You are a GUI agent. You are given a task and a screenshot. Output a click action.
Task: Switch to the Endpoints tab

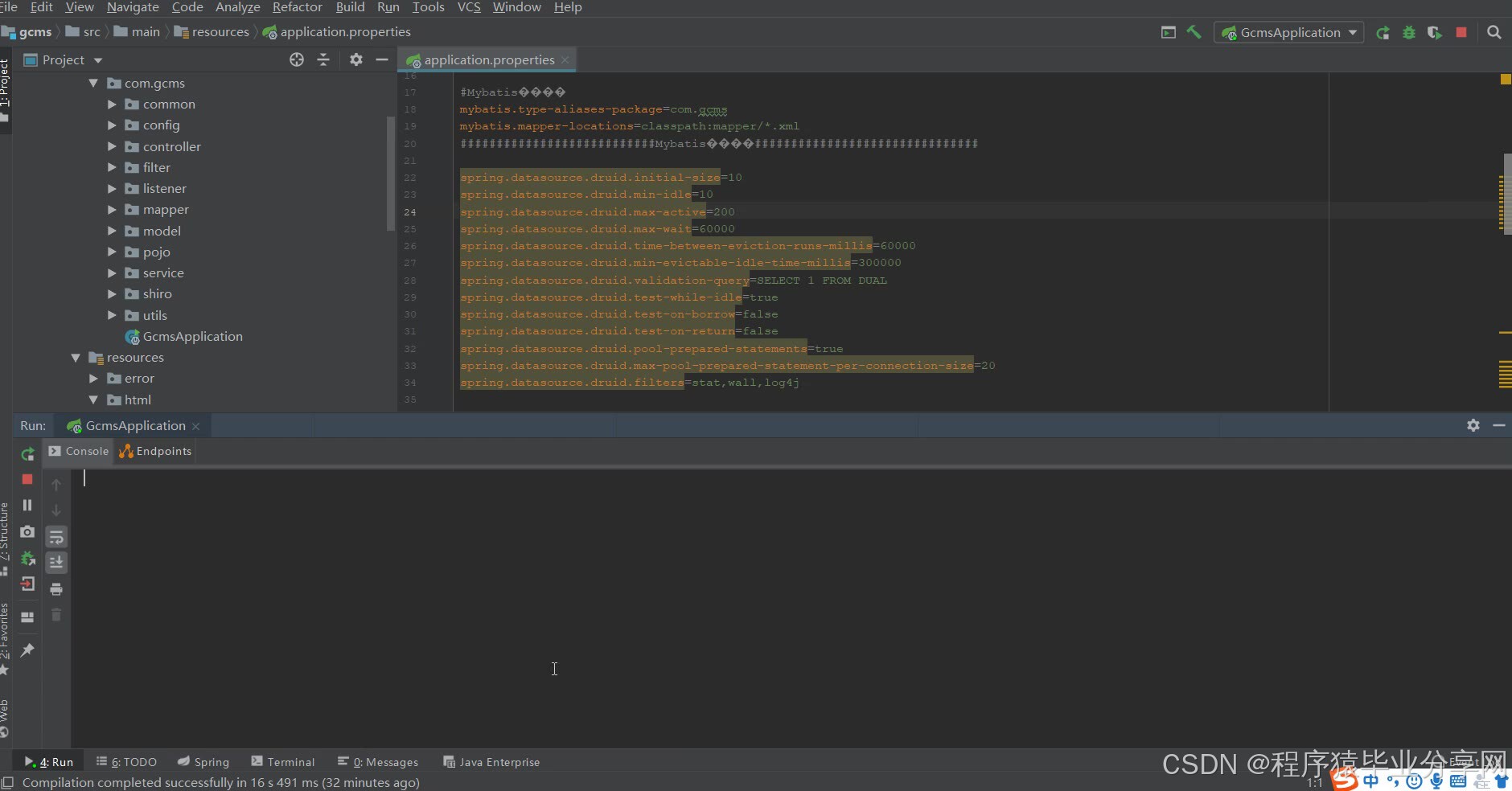pyautogui.click(x=155, y=451)
